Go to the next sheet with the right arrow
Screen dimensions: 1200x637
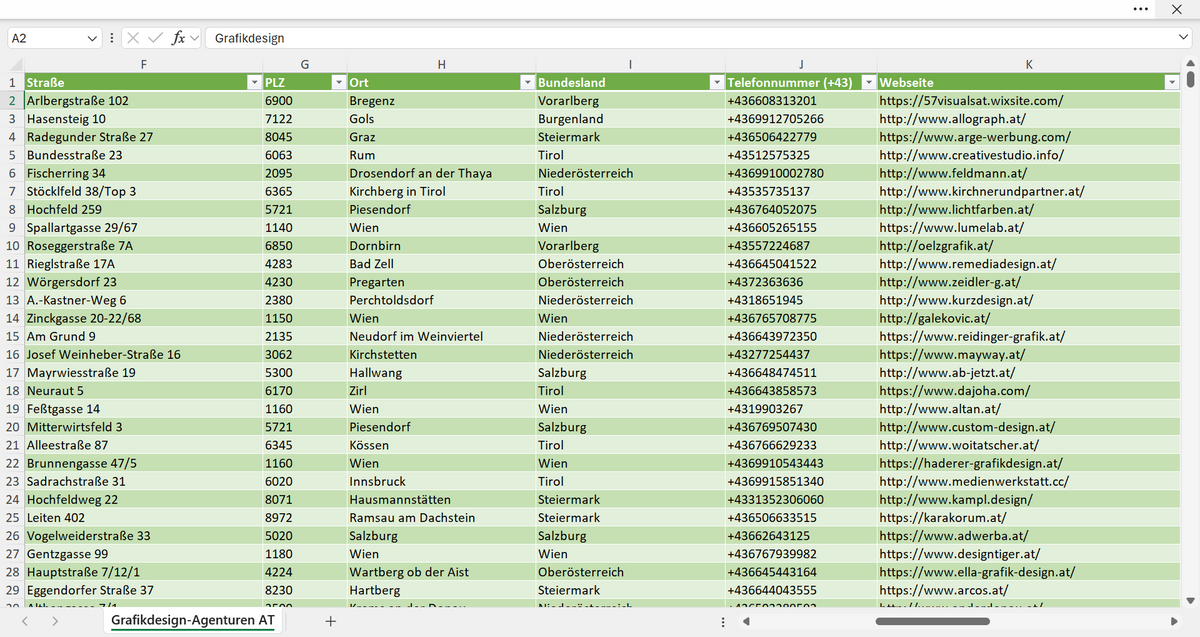(54, 621)
